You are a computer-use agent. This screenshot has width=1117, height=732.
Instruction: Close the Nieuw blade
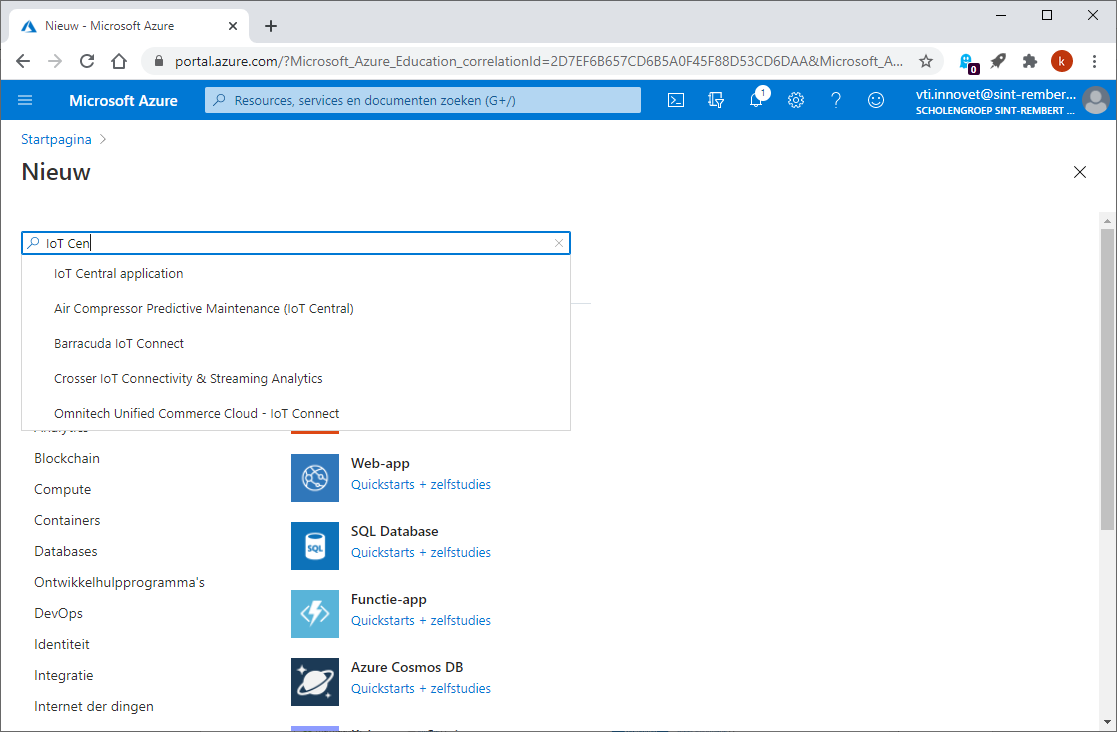[x=1080, y=172]
